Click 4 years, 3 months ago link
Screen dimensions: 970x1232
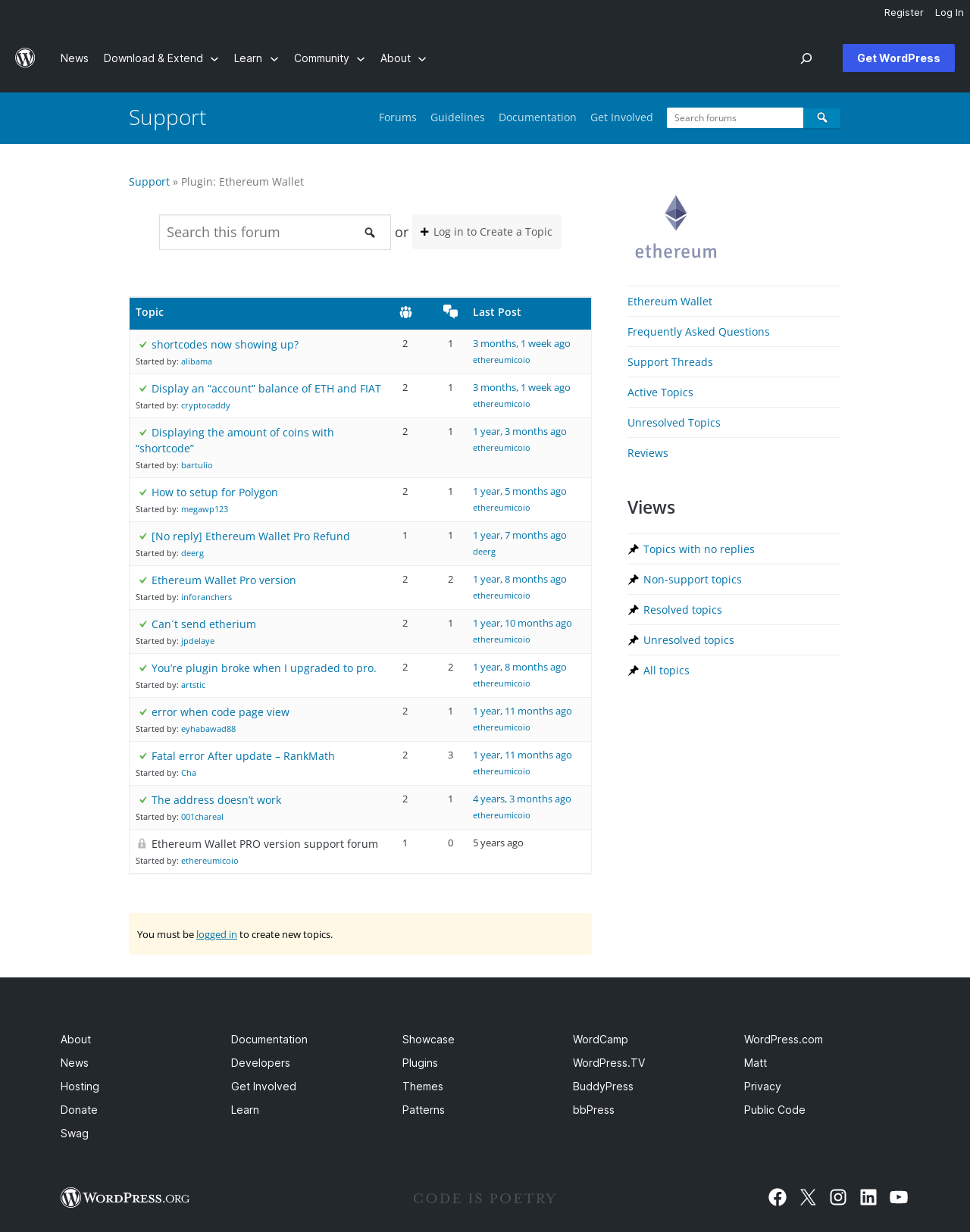[522, 799]
